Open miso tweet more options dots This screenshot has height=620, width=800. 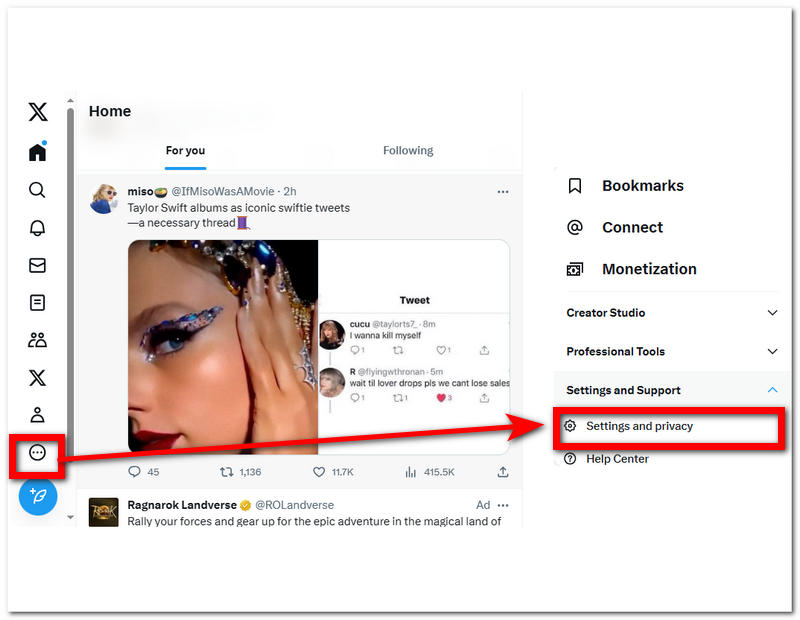(x=503, y=192)
